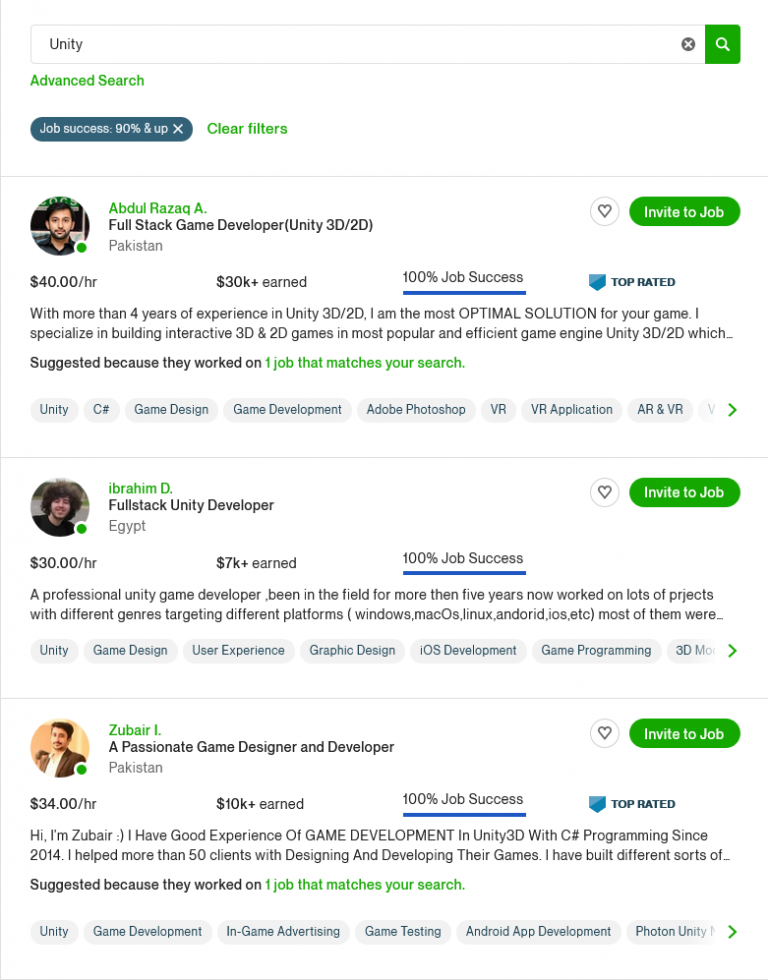768x980 pixels.
Task: Invite ibrahim D. to job
Action: pyautogui.click(x=684, y=492)
